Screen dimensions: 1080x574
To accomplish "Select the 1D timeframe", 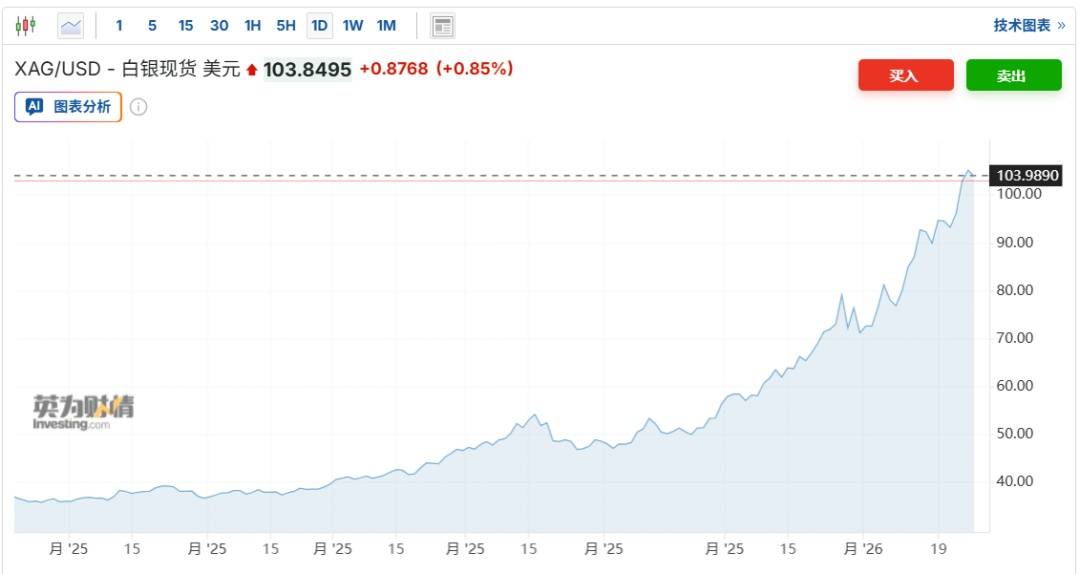I will tap(319, 26).
